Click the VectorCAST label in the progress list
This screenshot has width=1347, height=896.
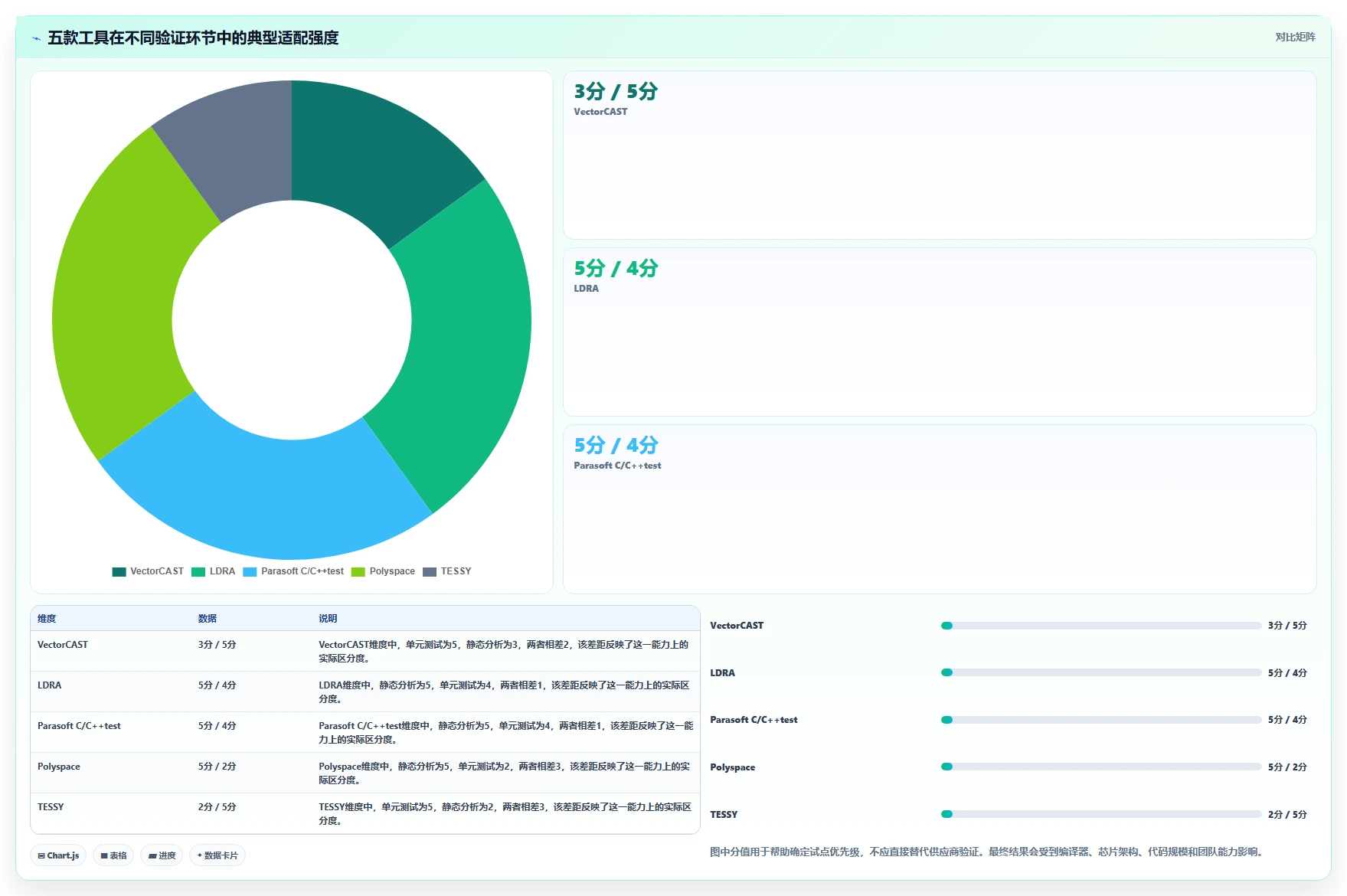point(737,626)
